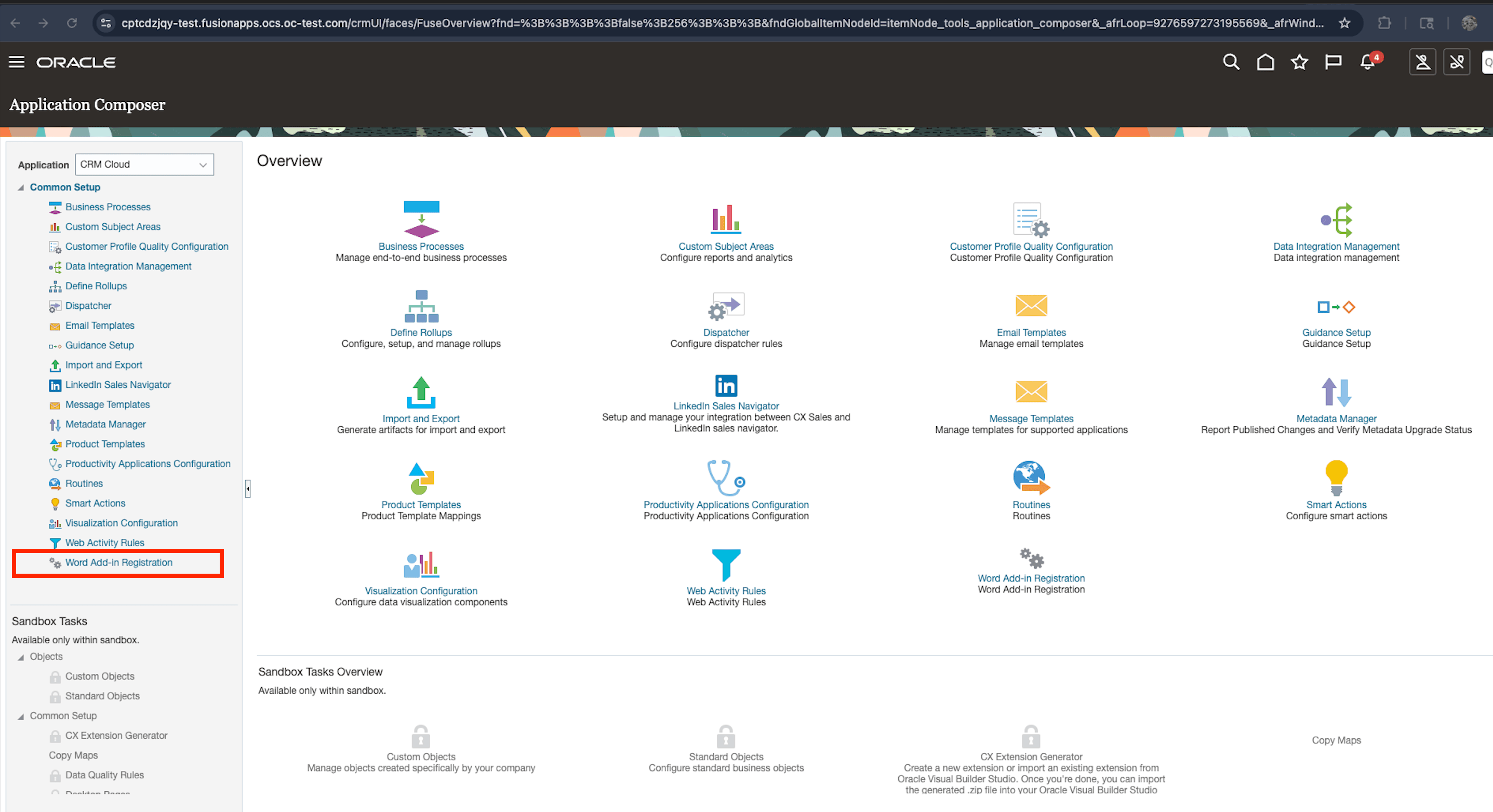Select Web Activity Rules in sidebar
This screenshot has height=812, width=1493.
pyautogui.click(x=105, y=543)
